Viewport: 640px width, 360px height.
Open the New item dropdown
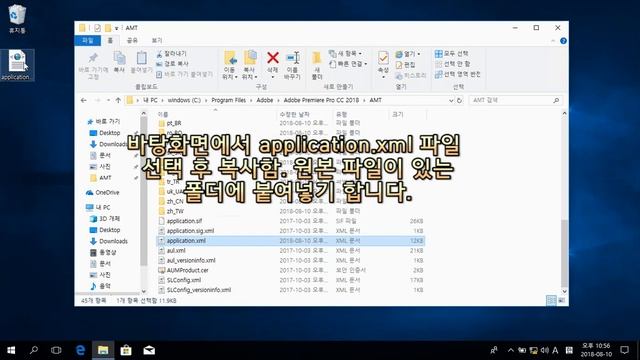coord(345,53)
